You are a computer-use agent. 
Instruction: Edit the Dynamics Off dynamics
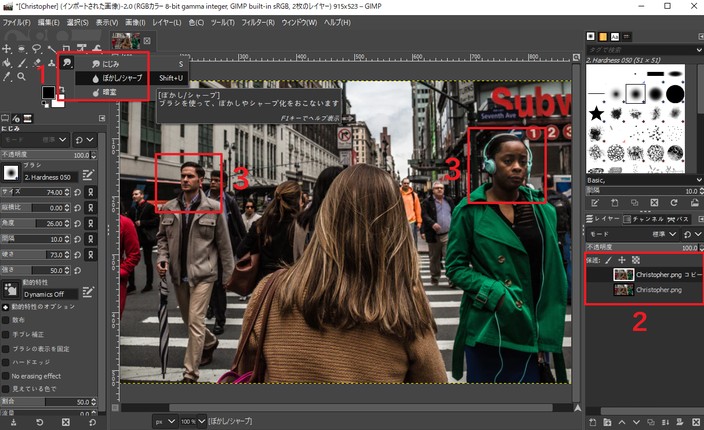88,292
